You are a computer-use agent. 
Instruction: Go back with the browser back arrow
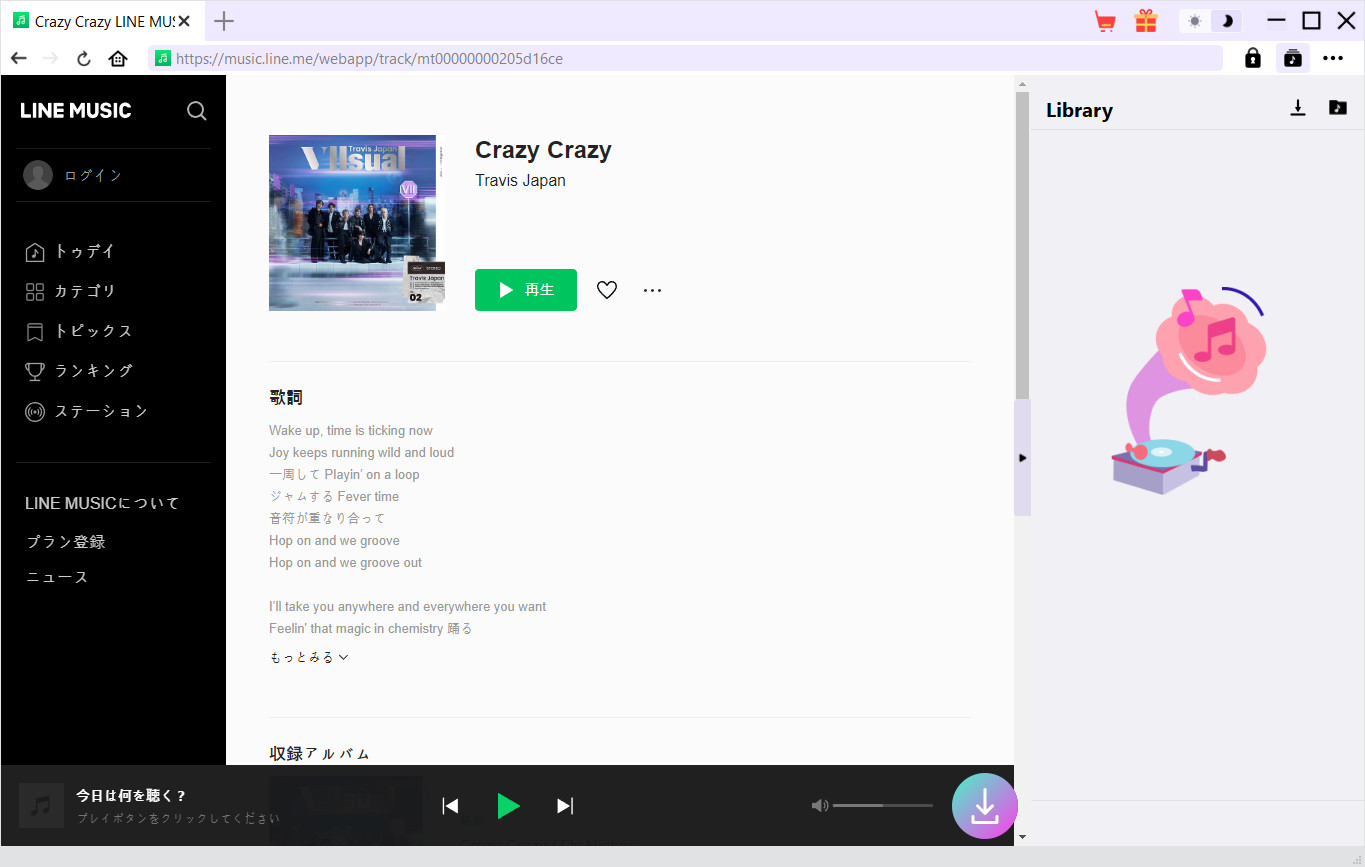[19, 58]
